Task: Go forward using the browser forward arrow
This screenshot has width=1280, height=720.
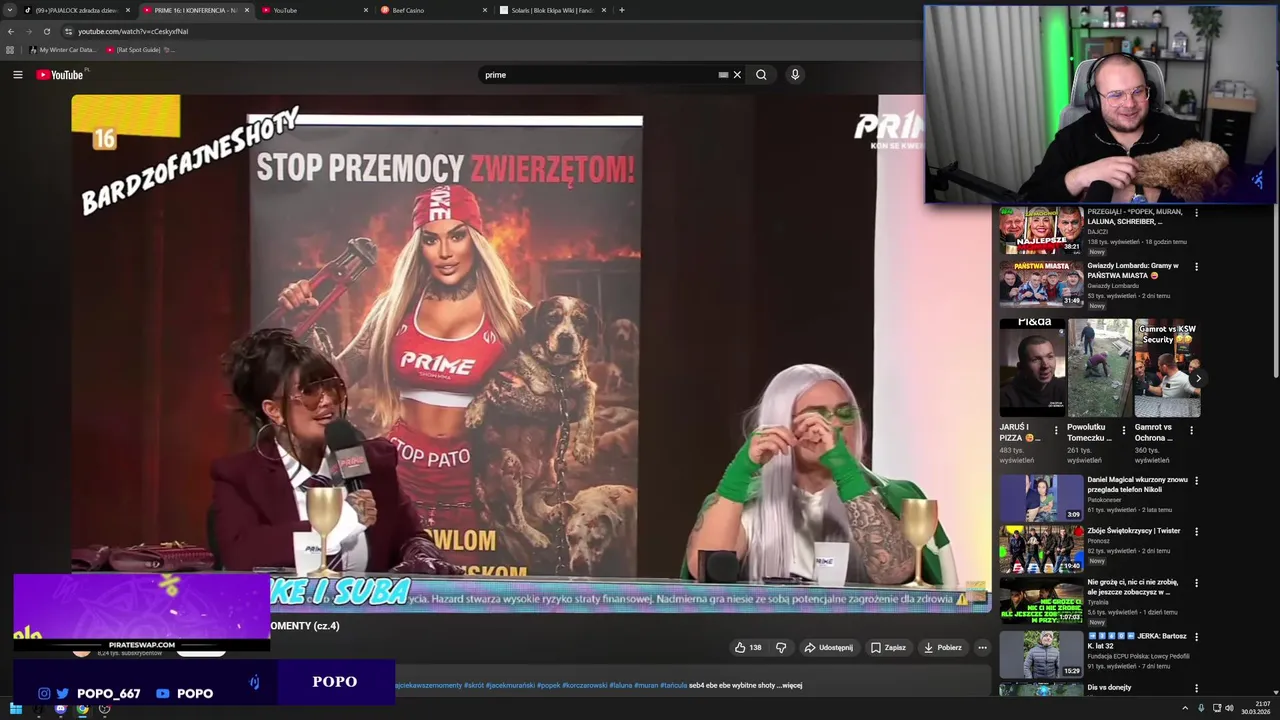Action: [28, 31]
